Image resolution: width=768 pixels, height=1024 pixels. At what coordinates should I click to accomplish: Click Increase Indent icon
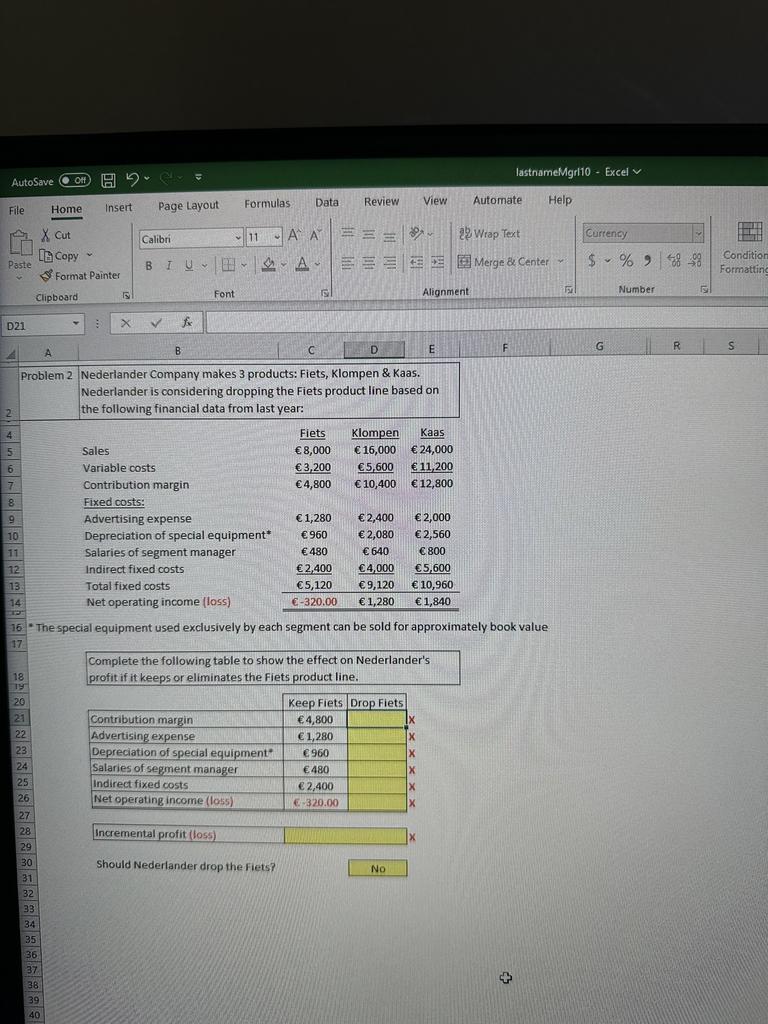coord(438,262)
